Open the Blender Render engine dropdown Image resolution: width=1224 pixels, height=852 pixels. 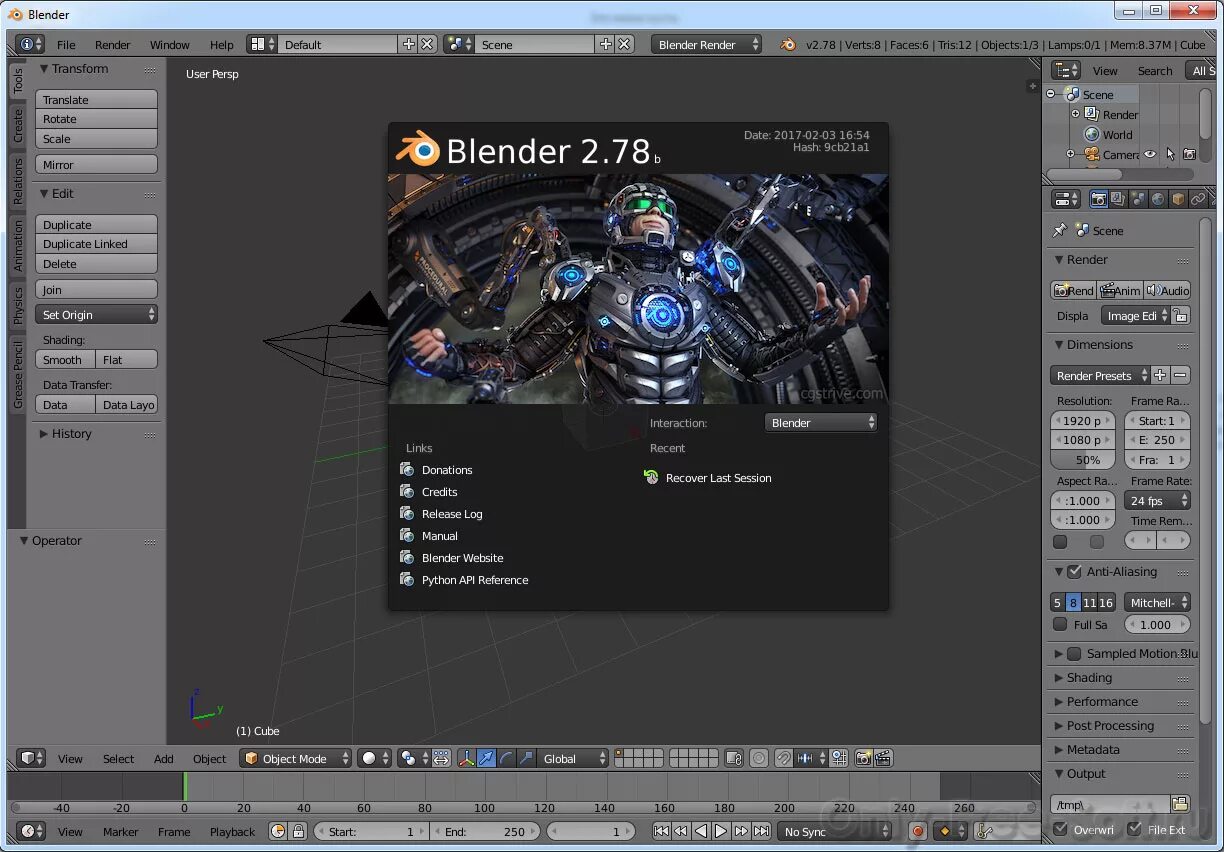(x=706, y=44)
